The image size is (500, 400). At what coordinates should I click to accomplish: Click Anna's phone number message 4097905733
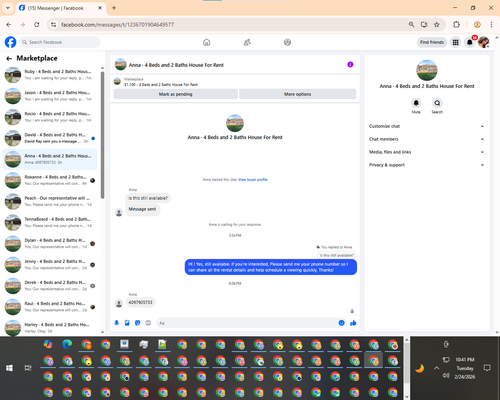pyautogui.click(x=140, y=302)
